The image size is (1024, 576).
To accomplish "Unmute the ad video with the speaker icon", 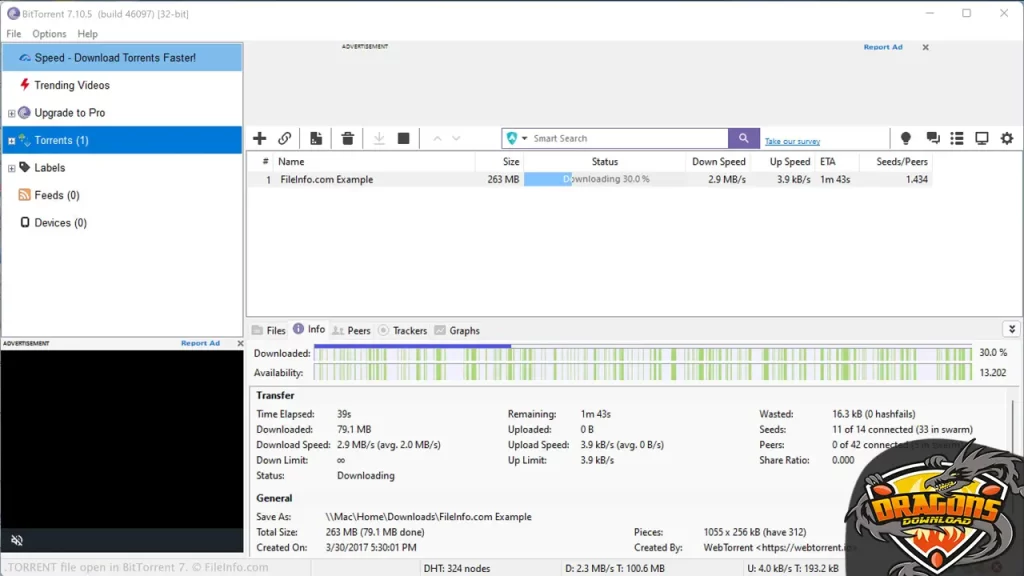I will 17,540.
